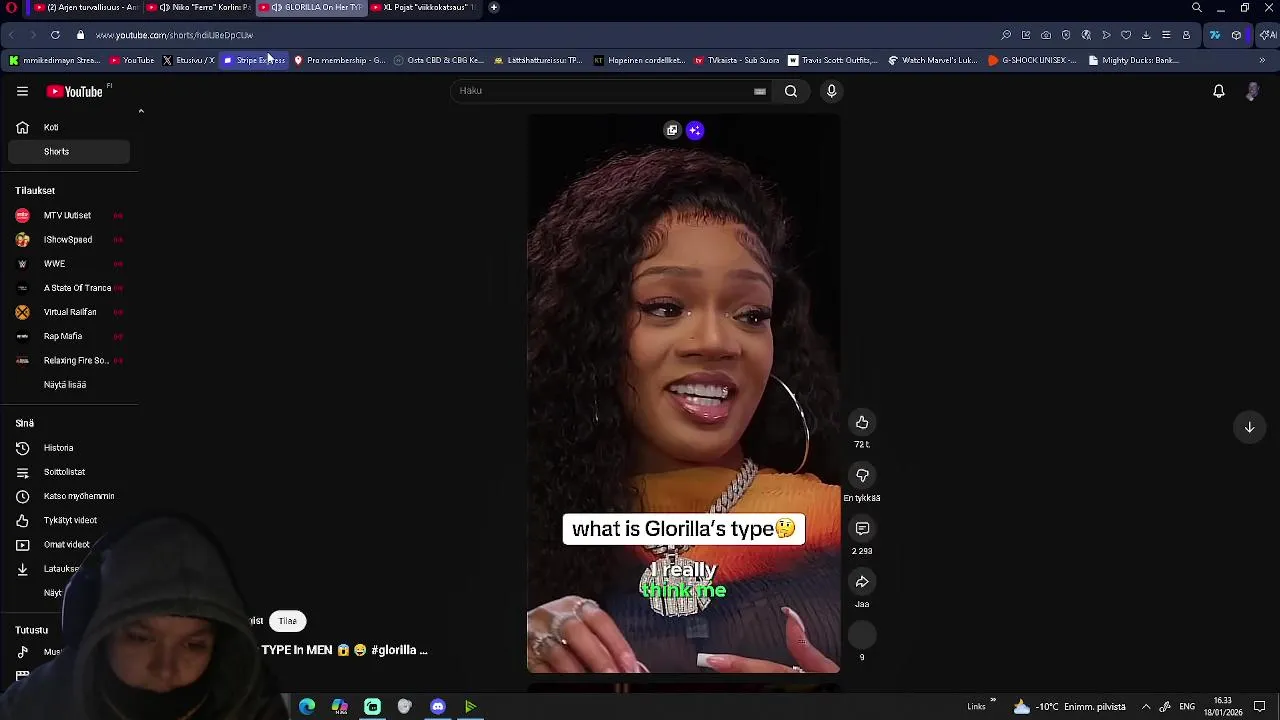Open the Virtual Railfan subscription
The height and width of the screenshot is (720, 1280).
(68, 312)
